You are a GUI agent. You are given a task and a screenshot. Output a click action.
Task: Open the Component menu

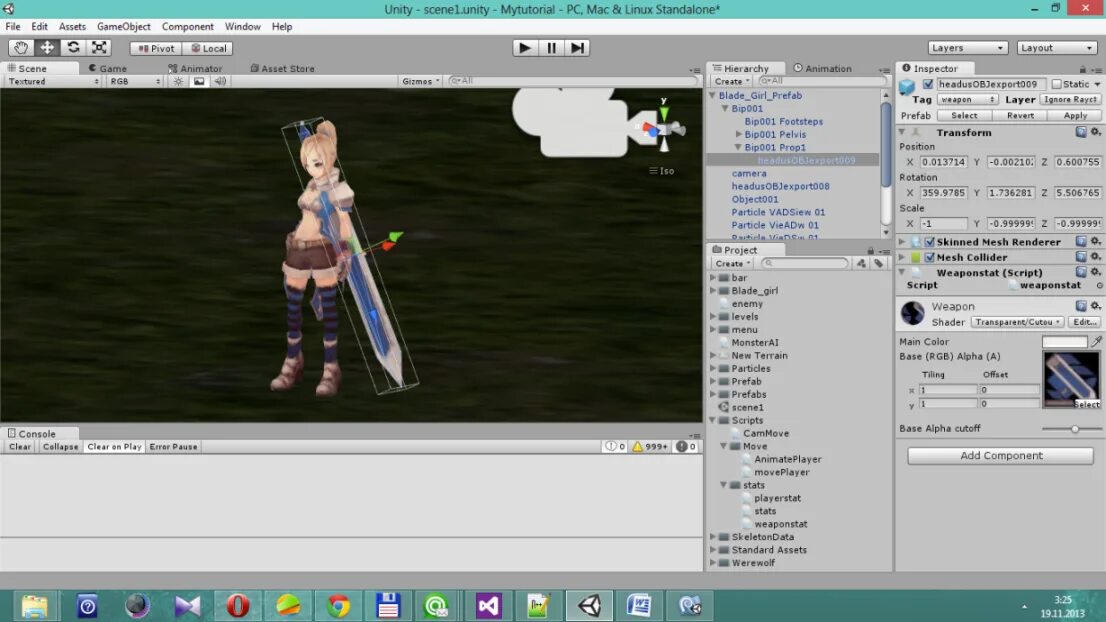187,26
